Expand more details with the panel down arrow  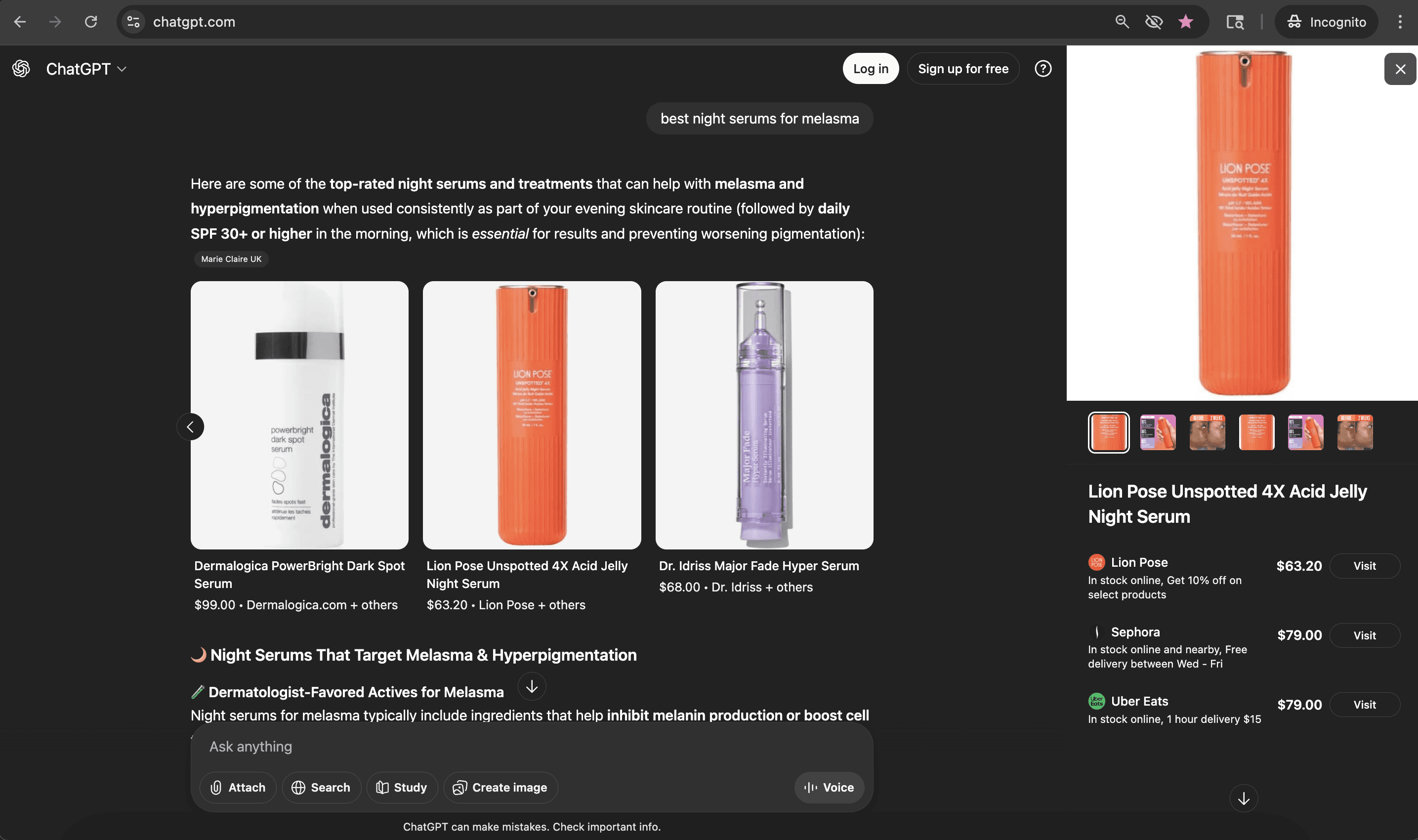click(x=1244, y=798)
